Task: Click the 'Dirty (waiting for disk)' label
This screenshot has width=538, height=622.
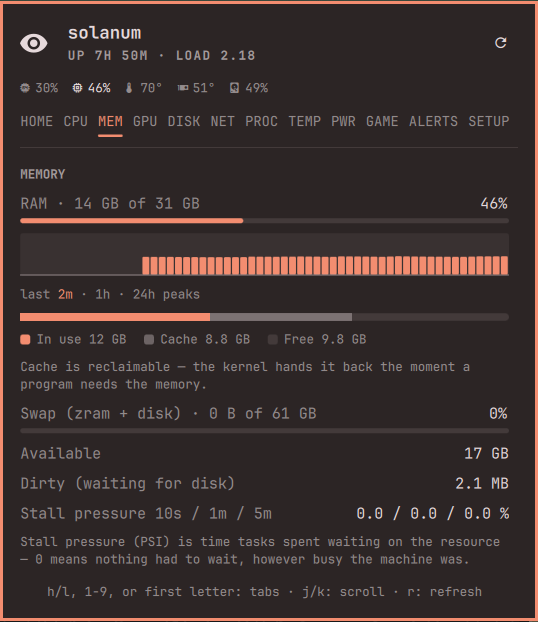Action: (127, 484)
